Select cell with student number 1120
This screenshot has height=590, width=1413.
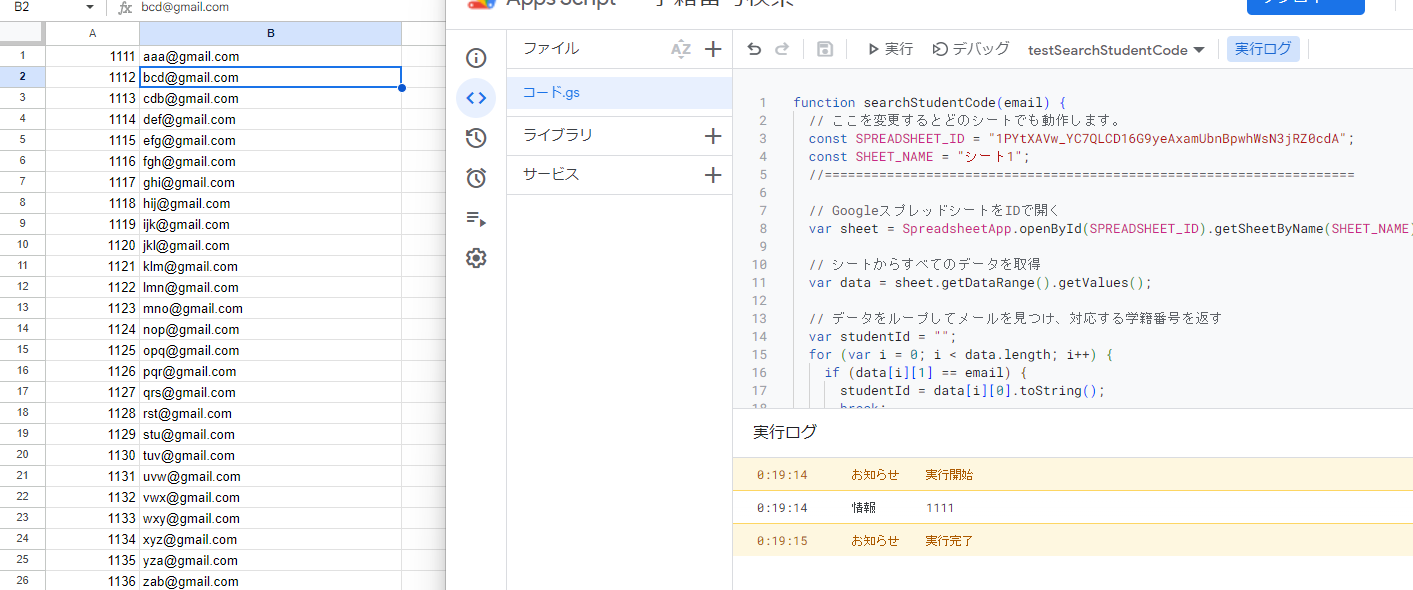tap(93, 245)
